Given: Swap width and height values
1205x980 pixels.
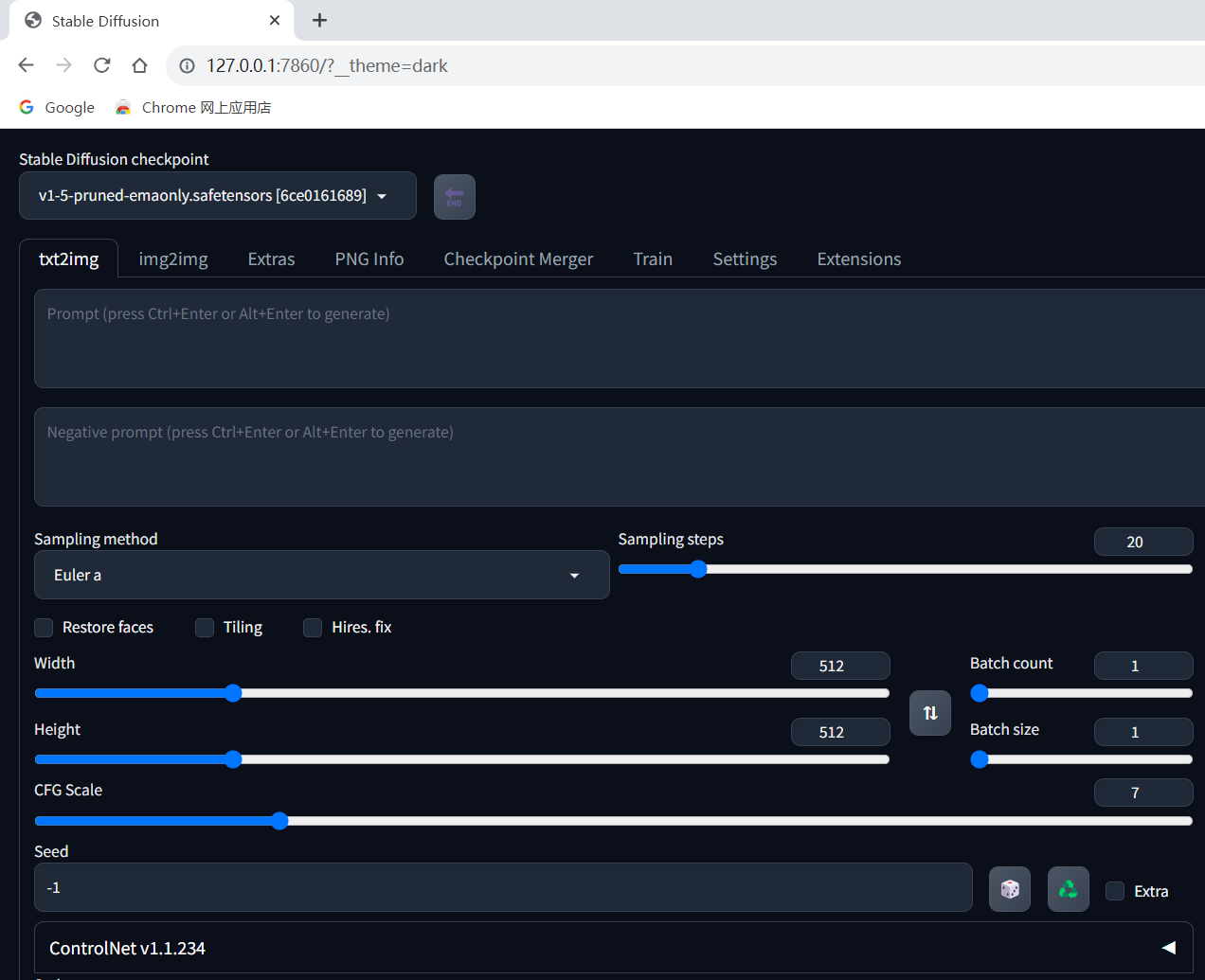Looking at the screenshot, I should tap(930, 713).
